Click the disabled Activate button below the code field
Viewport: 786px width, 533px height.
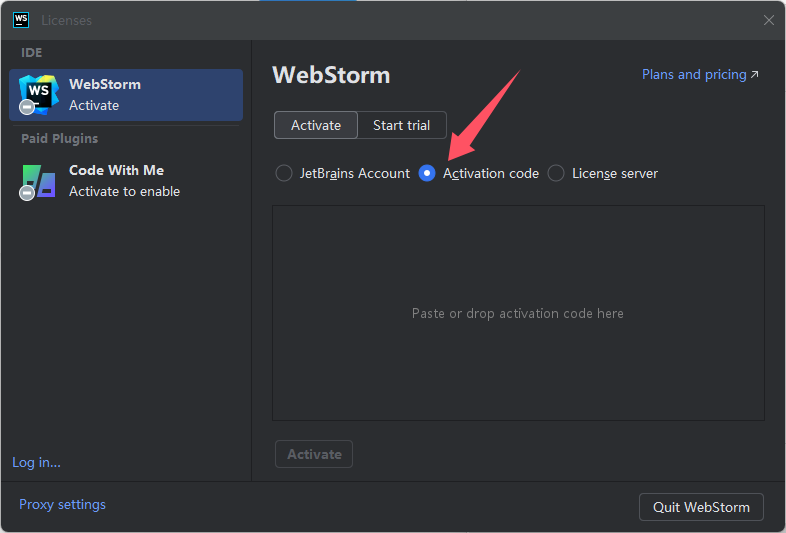314,454
